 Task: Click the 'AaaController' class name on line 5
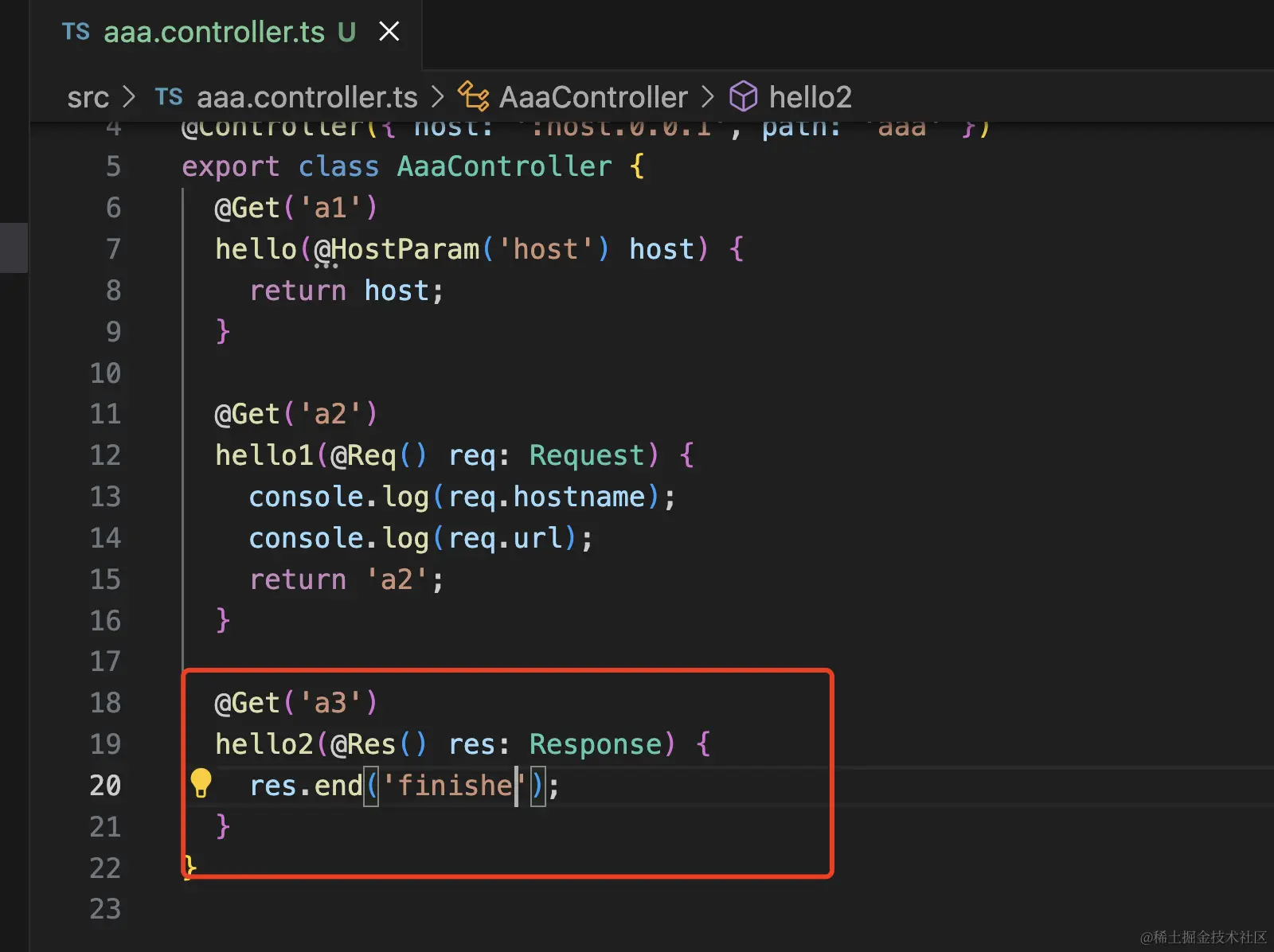point(505,166)
